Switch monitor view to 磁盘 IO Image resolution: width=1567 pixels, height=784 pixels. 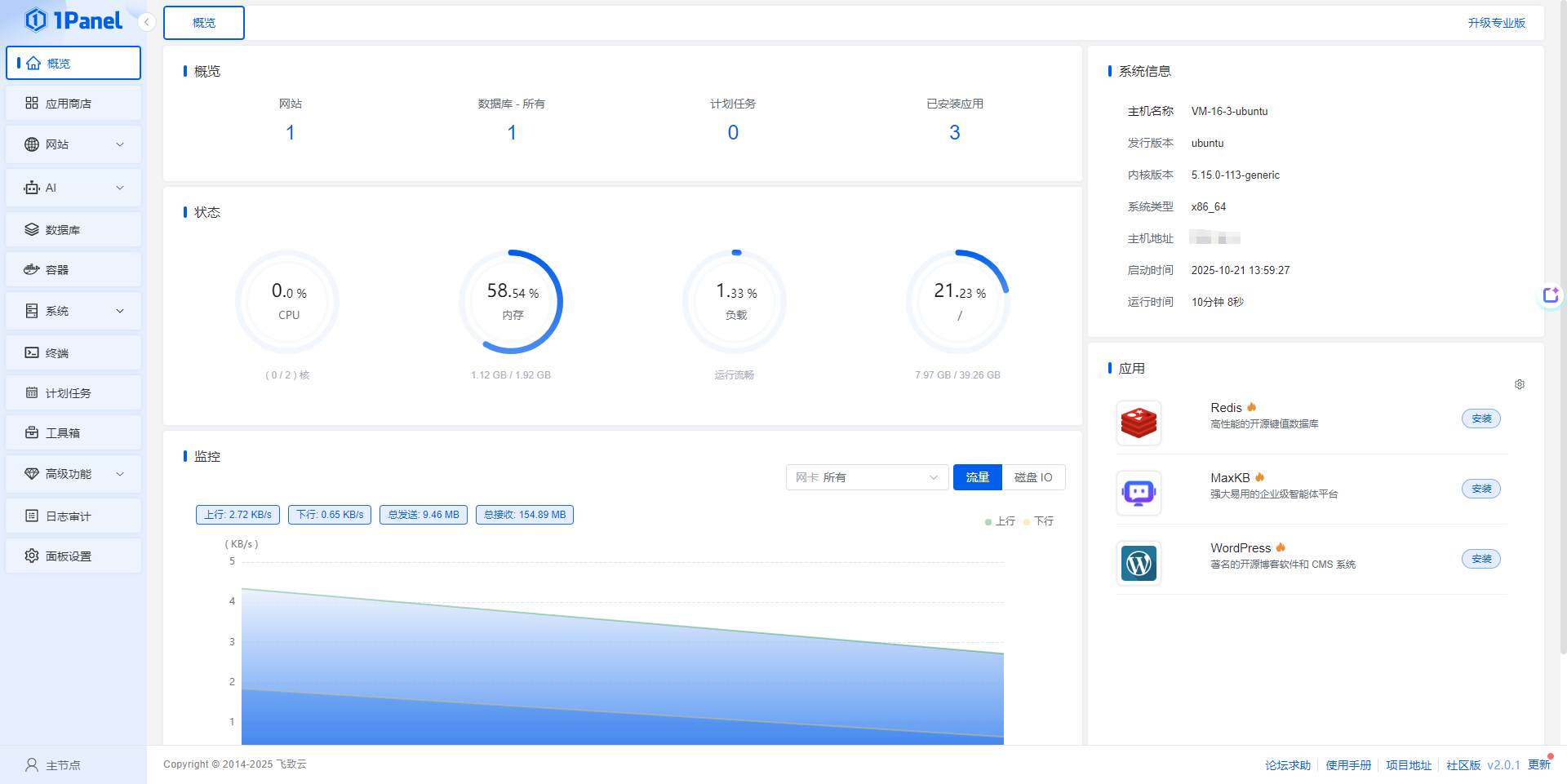1033,477
